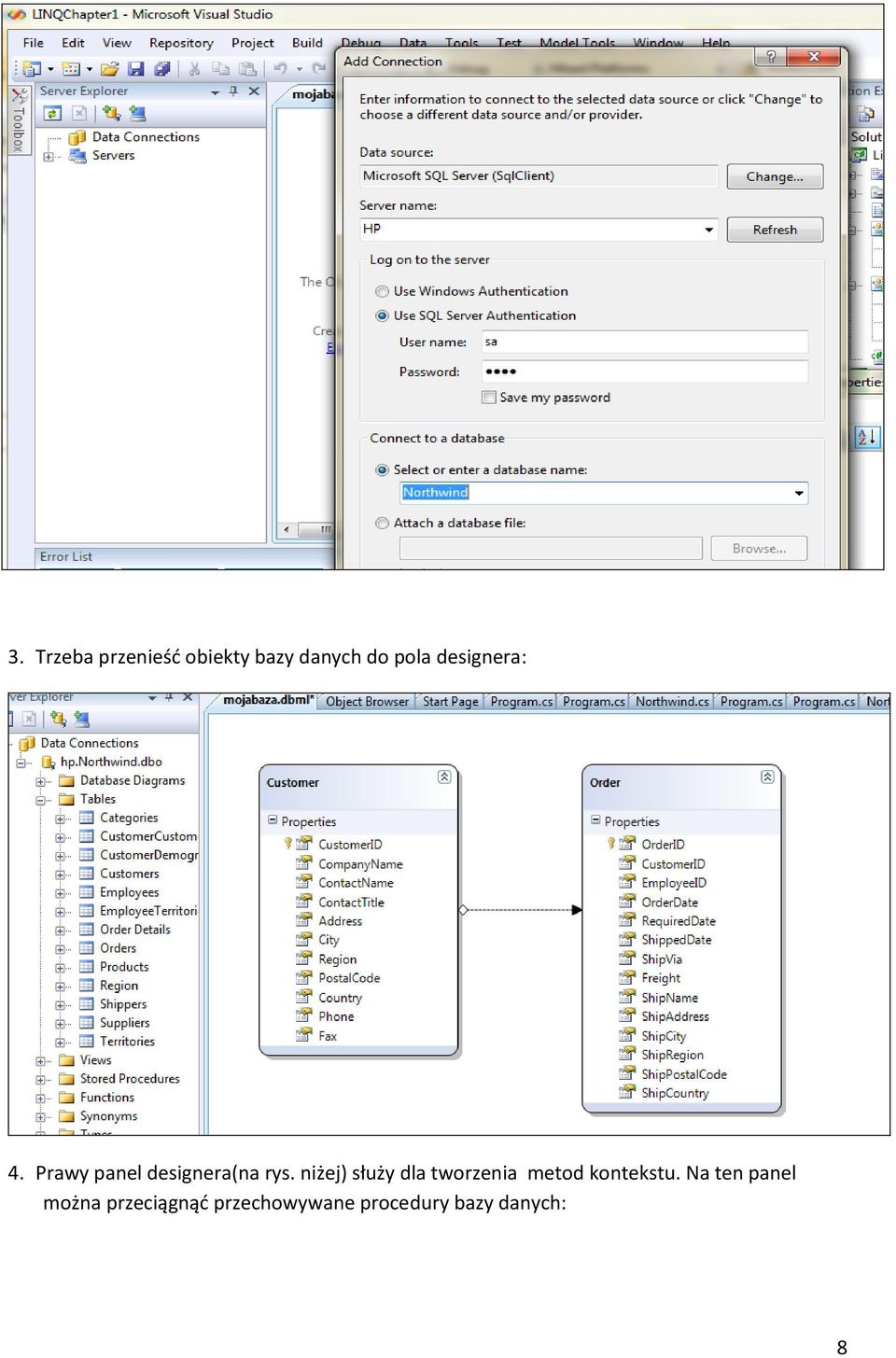Click the Servers computer icon

(x=78, y=156)
